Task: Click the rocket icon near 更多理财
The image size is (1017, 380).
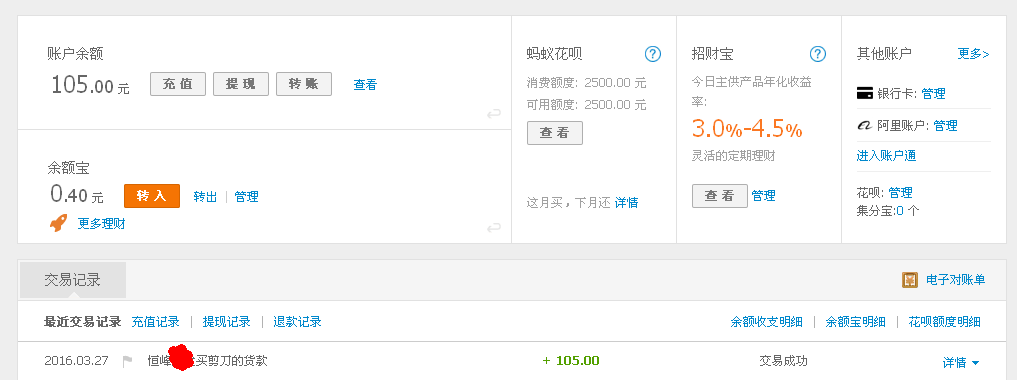Action: click(58, 224)
